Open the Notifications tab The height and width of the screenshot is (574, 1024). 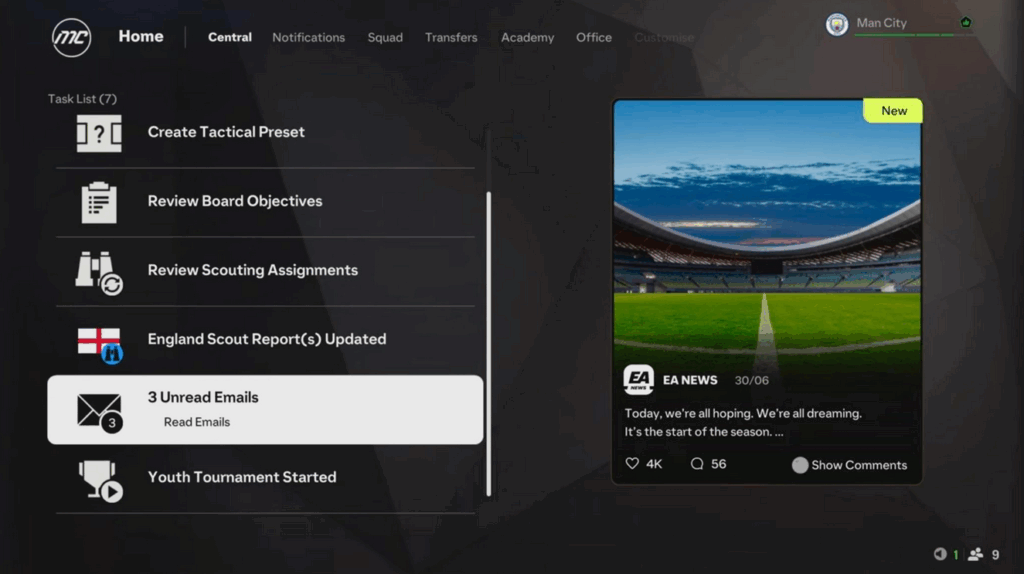(x=308, y=37)
